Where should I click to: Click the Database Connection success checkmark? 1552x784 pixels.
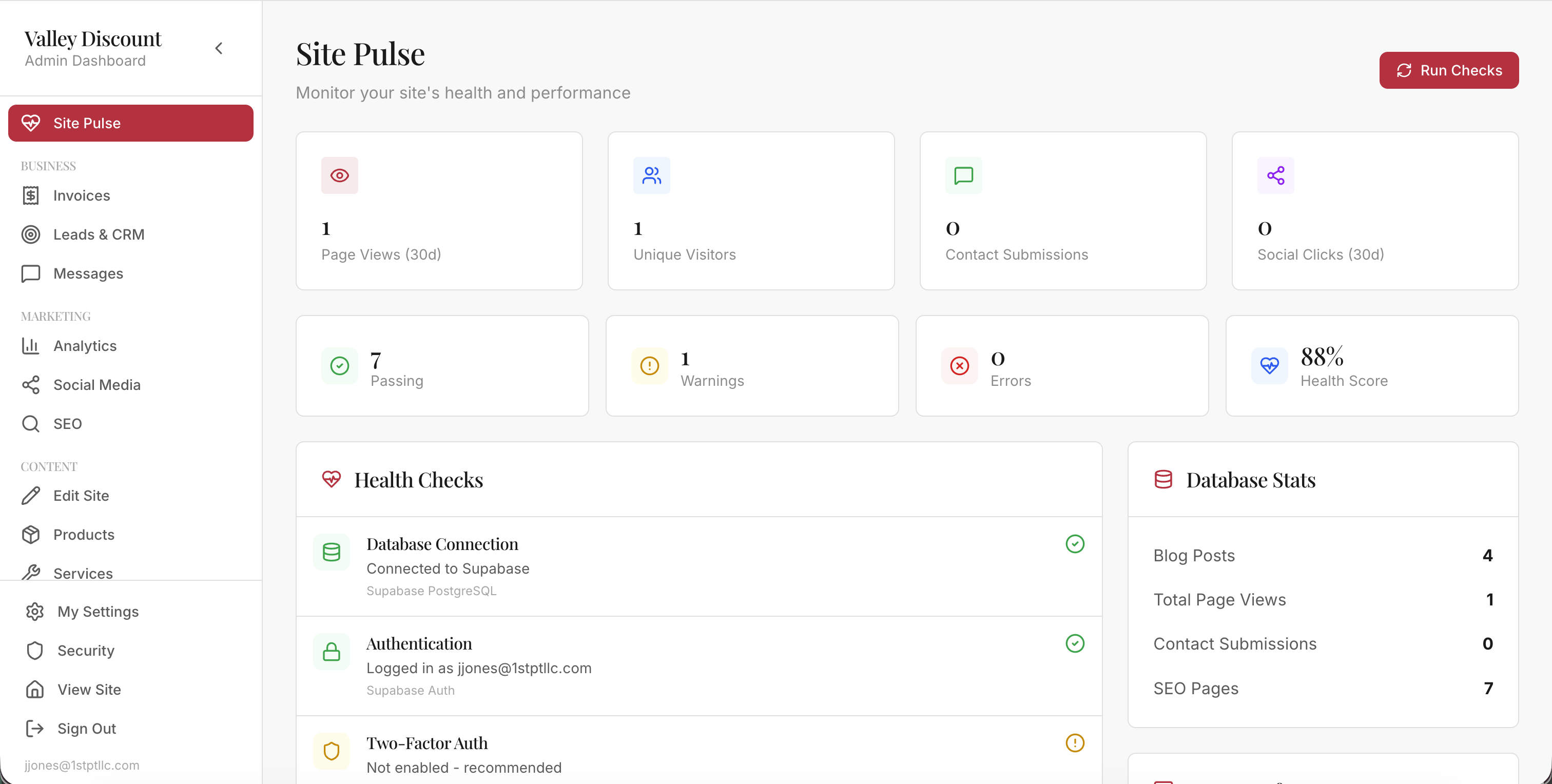coord(1075,544)
